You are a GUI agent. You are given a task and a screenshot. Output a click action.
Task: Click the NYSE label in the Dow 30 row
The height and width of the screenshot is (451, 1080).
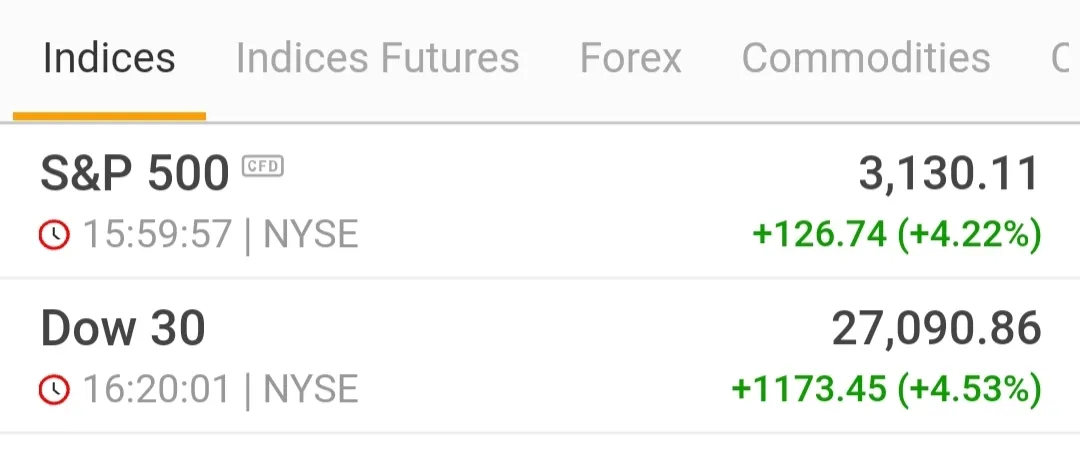[x=310, y=389]
